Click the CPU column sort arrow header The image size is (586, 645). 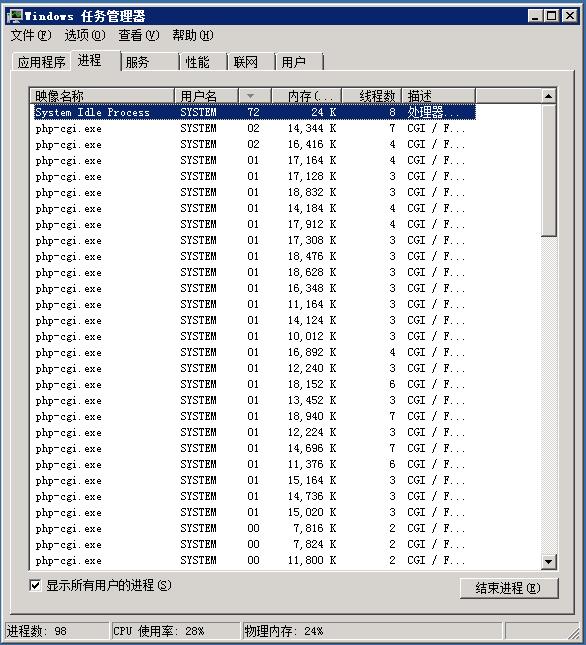point(255,96)
